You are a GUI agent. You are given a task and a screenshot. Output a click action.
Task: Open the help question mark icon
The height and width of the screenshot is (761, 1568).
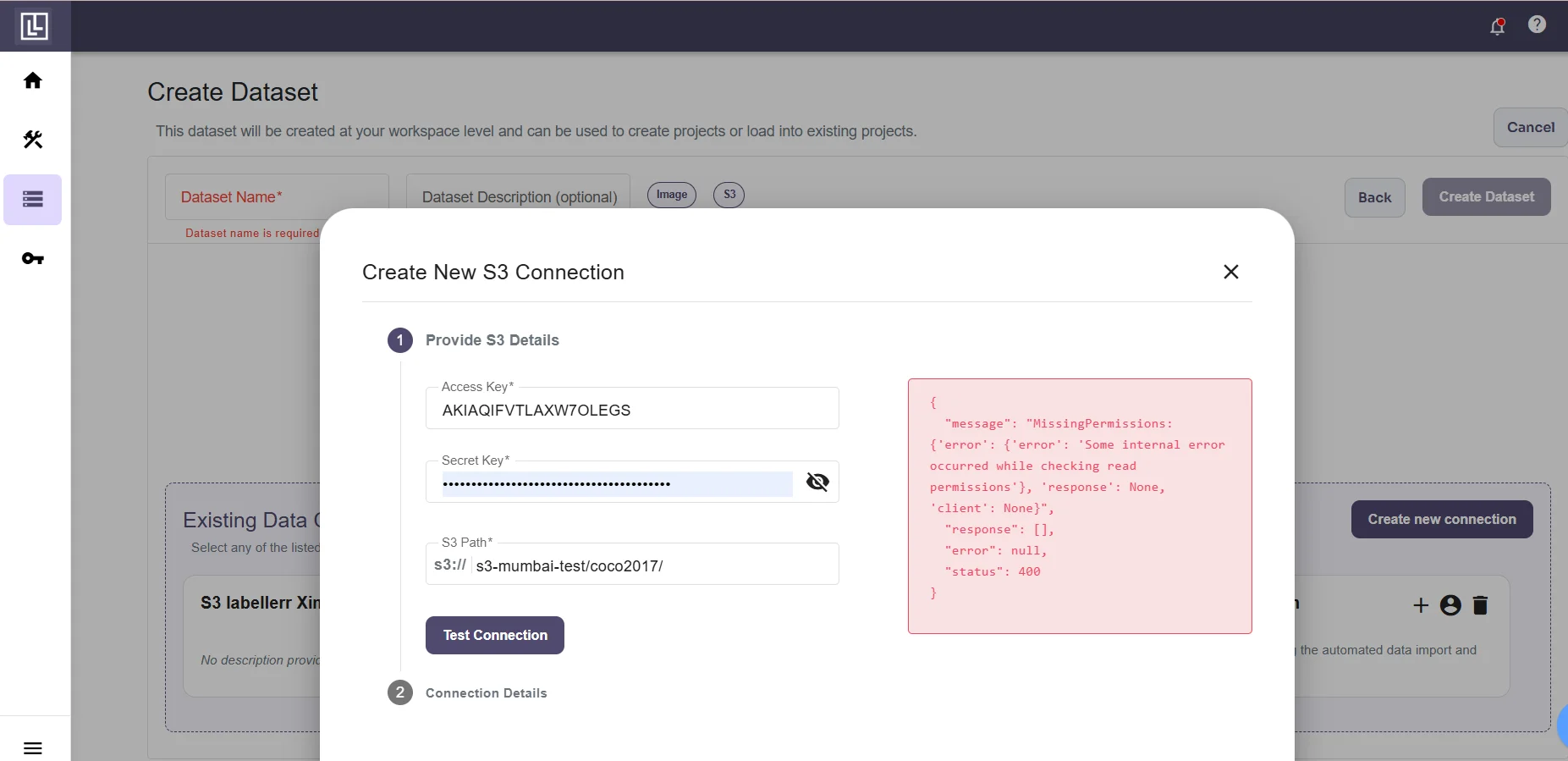[x=1538, y=25]
